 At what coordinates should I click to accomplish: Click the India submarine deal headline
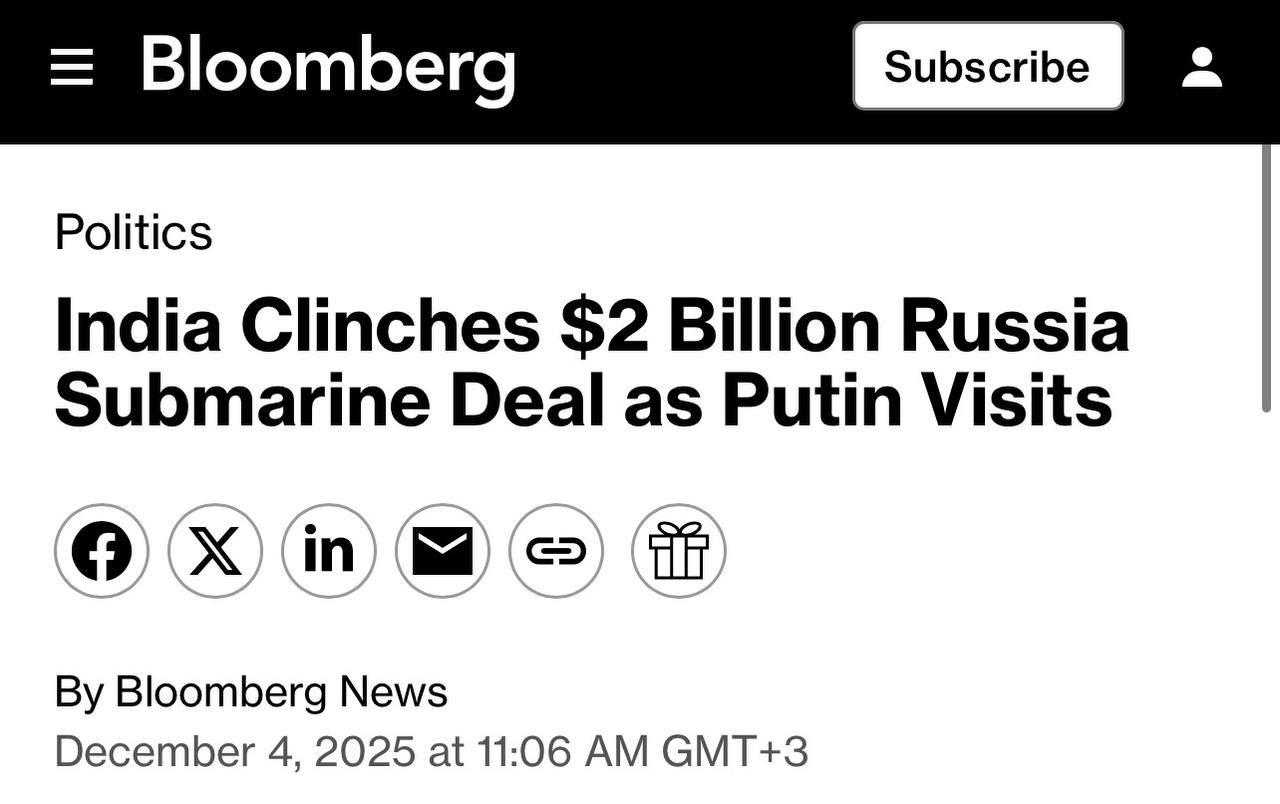tap(591, 363)
